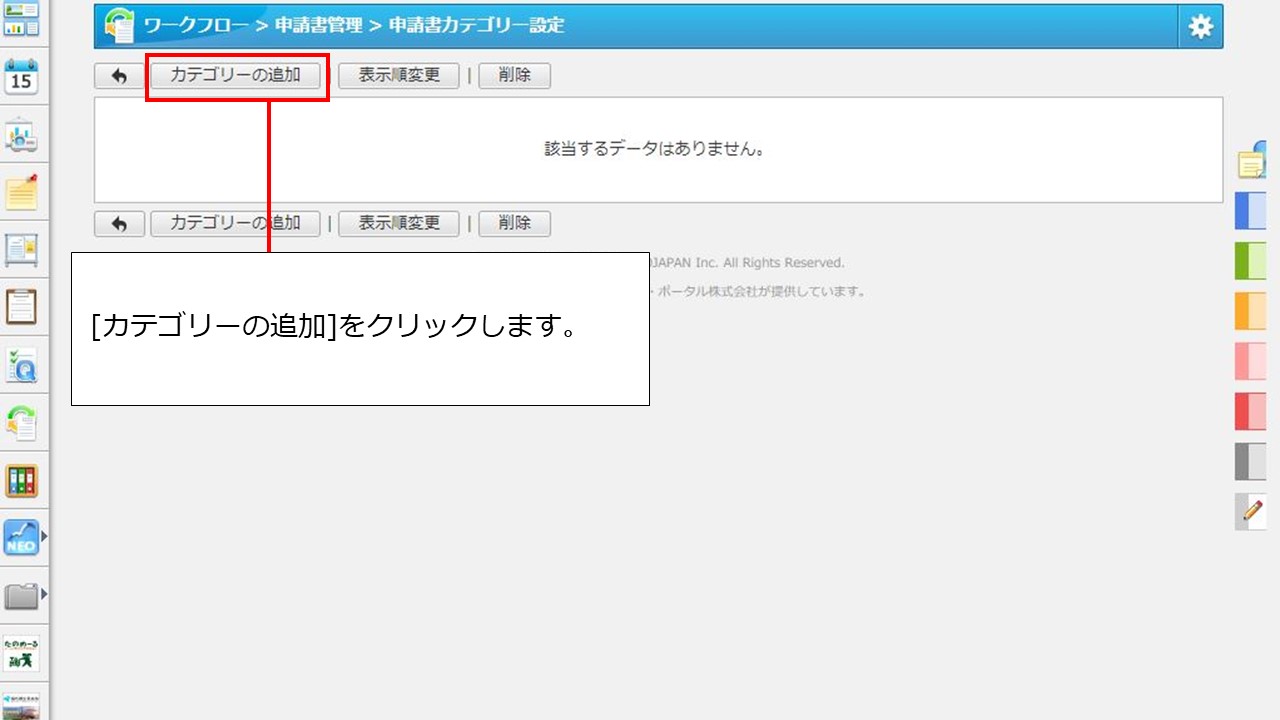1280x720 pixels.
Task: Click 申請書カテゴリー設定 breadcrumb text
Action: pos(476,25)
